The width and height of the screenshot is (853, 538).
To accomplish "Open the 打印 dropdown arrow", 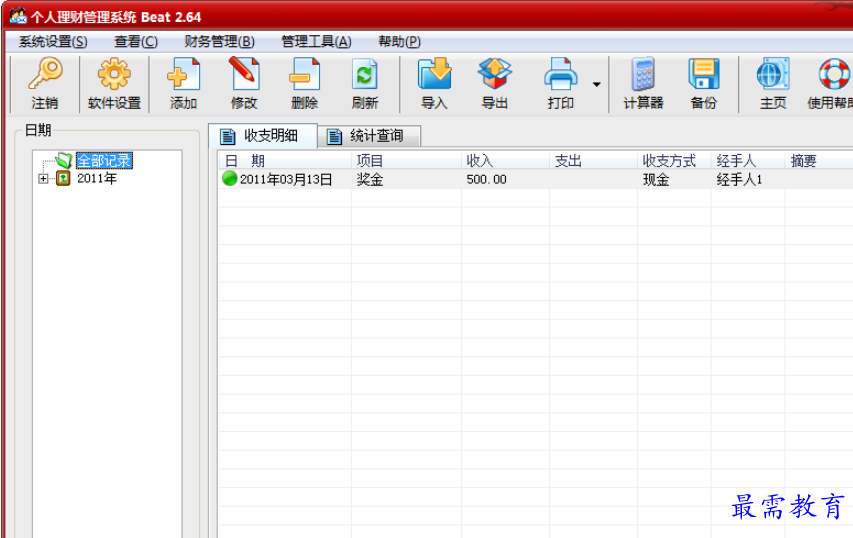I will 596,84.
